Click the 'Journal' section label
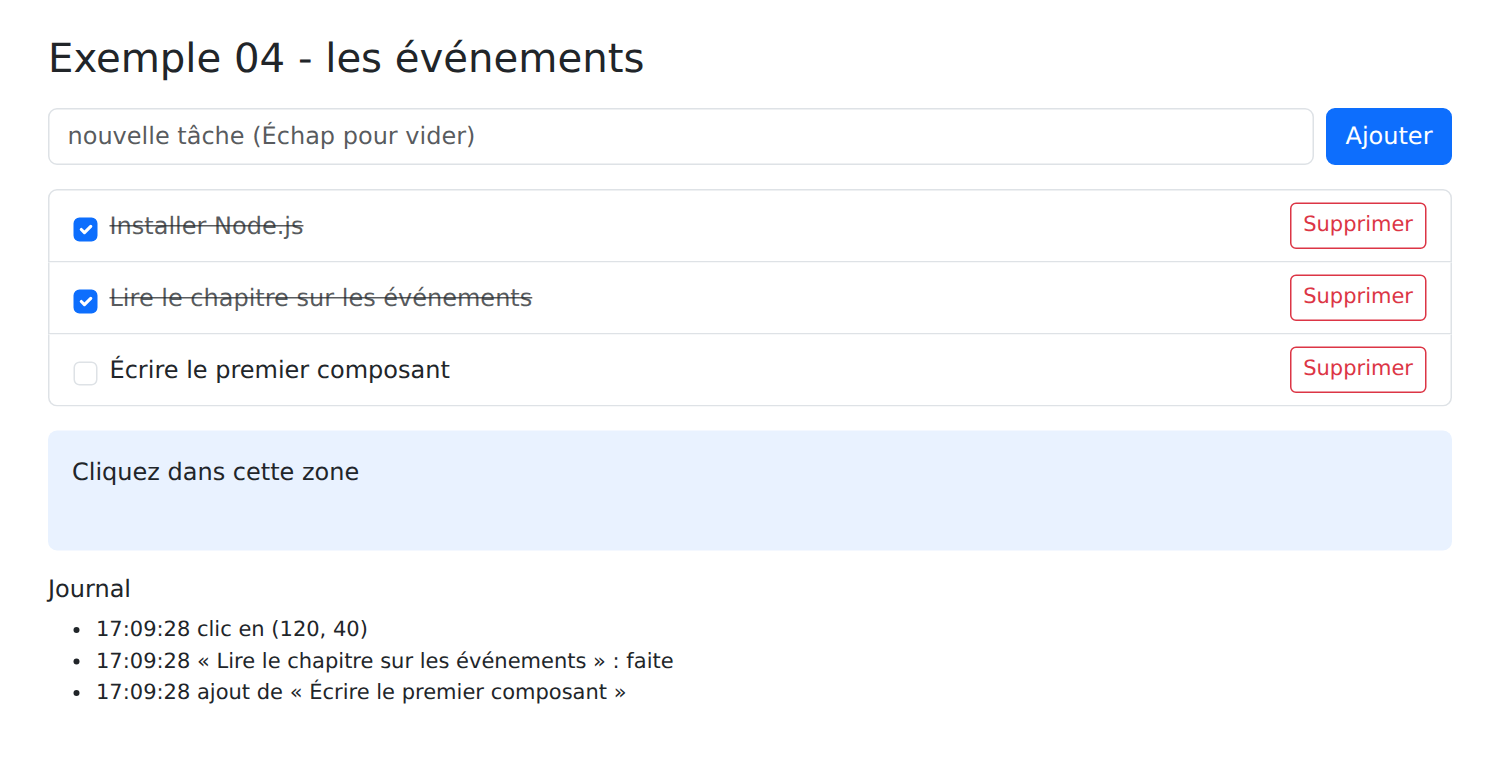This screenshot has height=770, width=1500. tap(89, 589)
